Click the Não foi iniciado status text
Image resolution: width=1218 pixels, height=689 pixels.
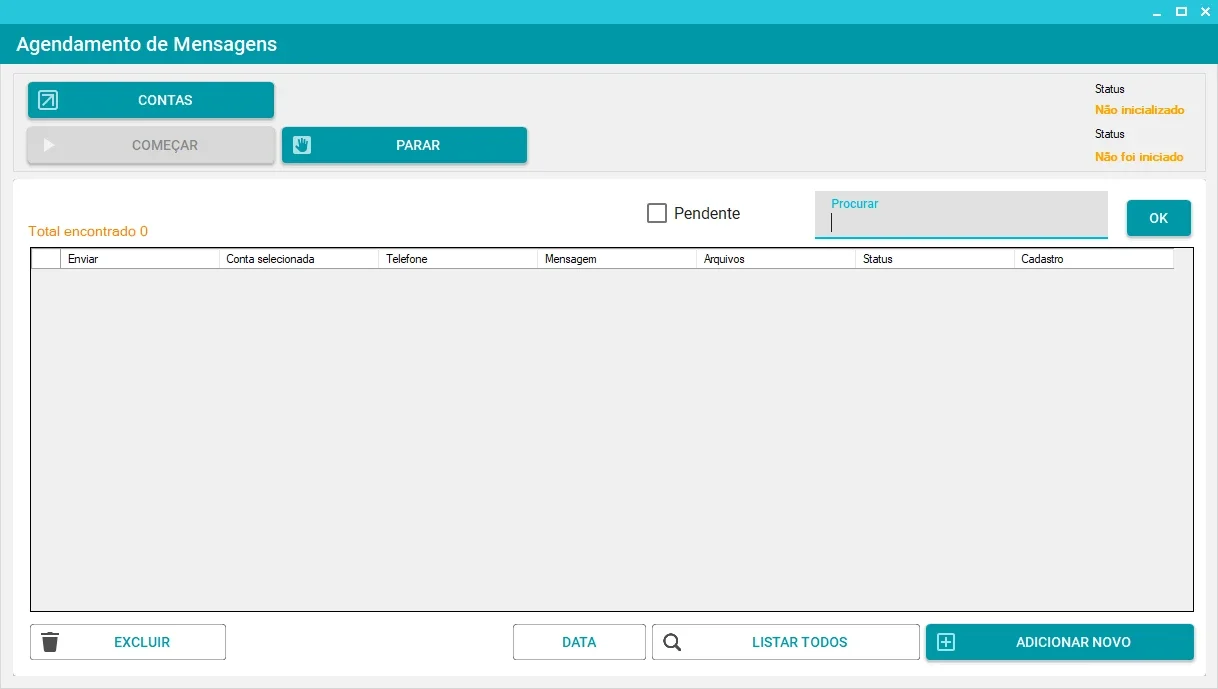tap(1139, 157)
